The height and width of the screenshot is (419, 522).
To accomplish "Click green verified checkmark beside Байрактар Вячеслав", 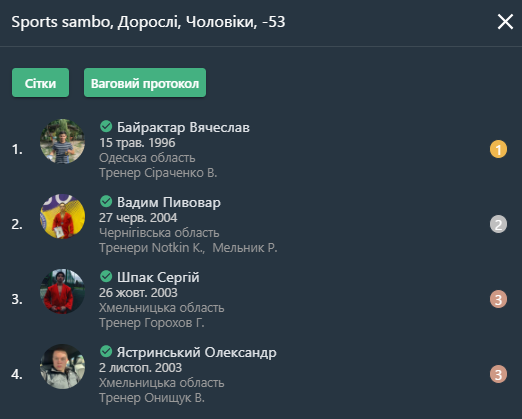I will tap(106, 126).
